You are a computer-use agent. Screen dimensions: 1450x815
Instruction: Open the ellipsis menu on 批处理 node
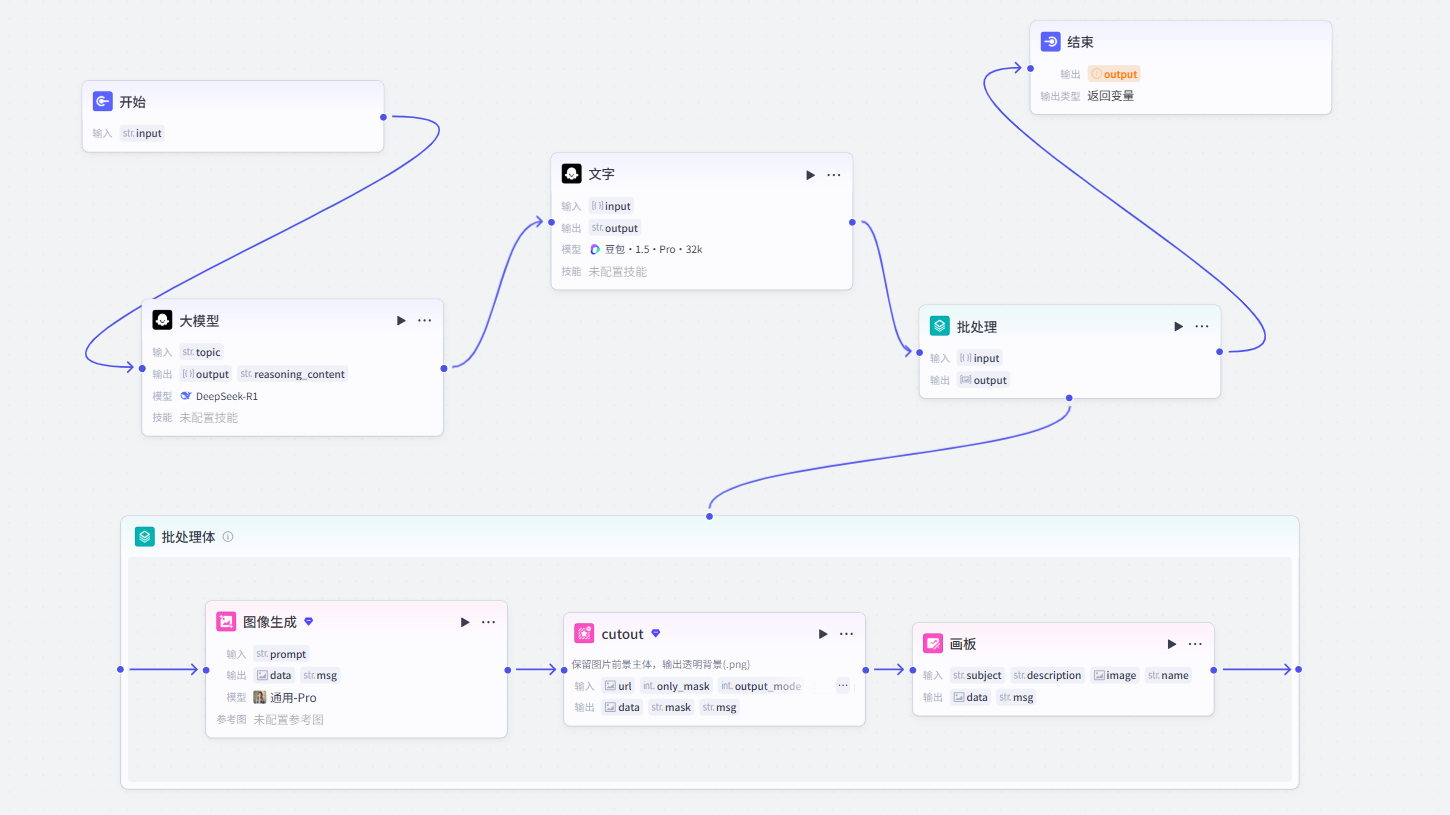pos(1202,327)
